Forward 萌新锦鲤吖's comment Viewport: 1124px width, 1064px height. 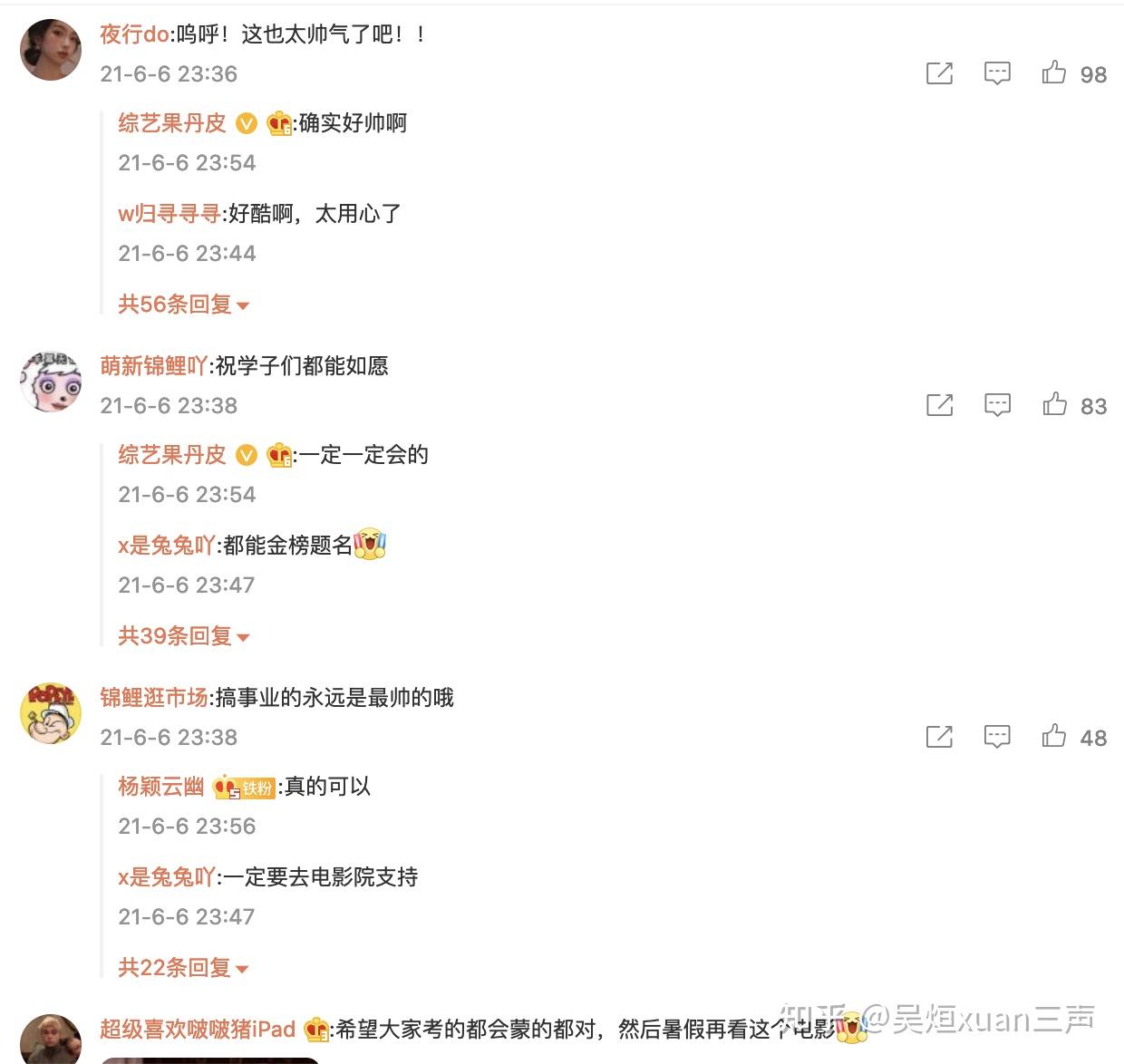(939, 405)
